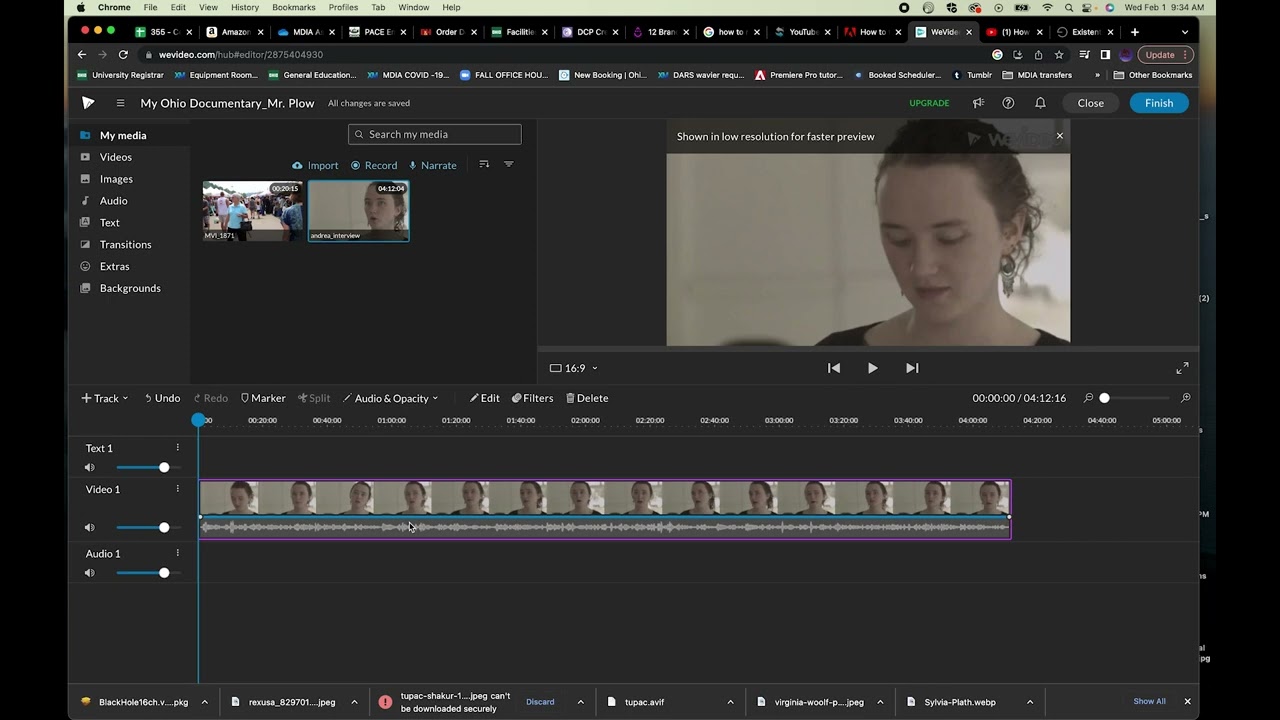Expand virginia-woolf jpeg download options chevron

[880, 702]
